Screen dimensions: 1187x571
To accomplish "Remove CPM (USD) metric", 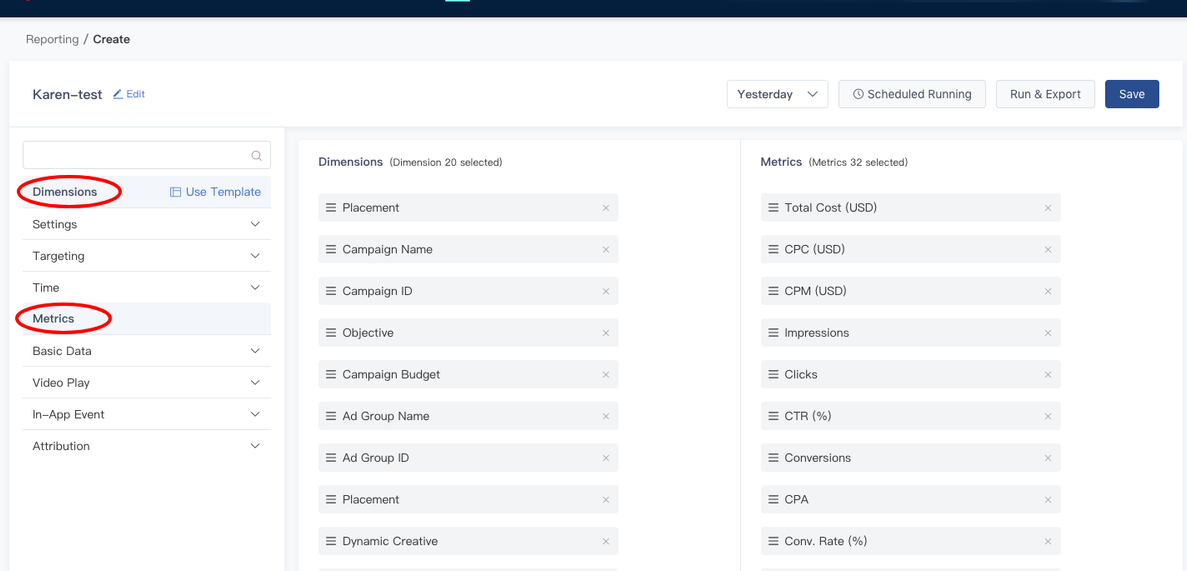I will pos(1048,291).
